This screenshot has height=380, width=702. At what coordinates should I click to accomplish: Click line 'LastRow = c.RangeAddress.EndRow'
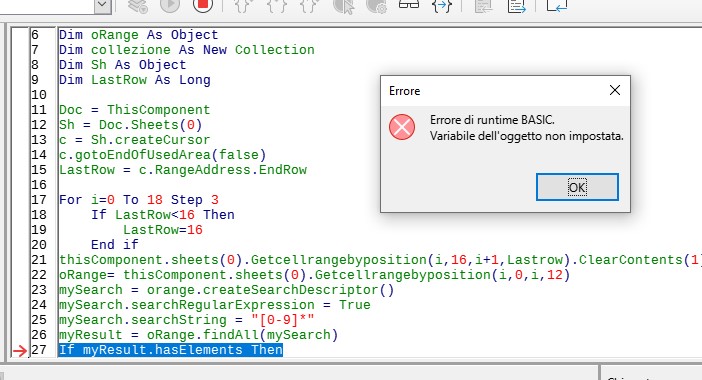(183, 170)
